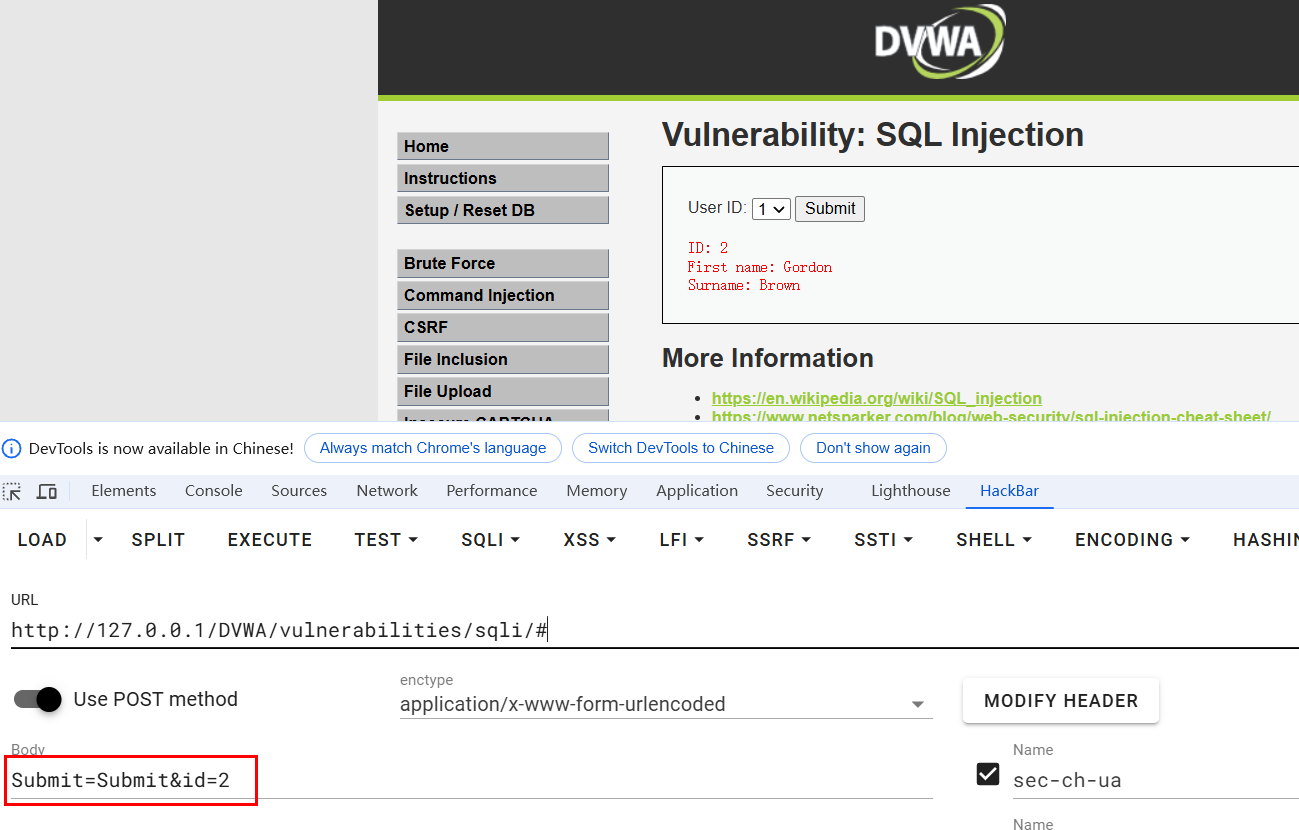Toggle the Use POST method switch
This screenshot has width=1299, height=830.
[x=38, y=699]
